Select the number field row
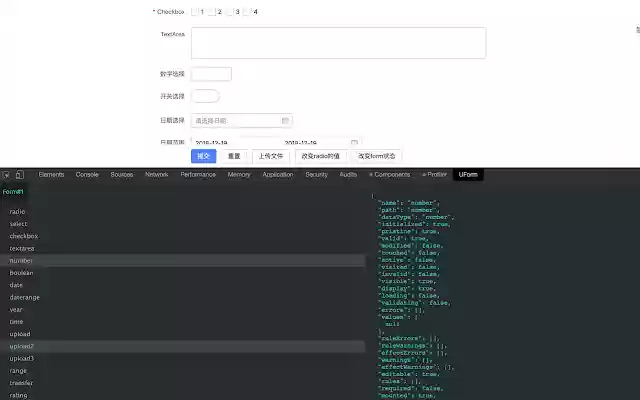This screenshot has height=400, width=640. click(x=182, y=260)
